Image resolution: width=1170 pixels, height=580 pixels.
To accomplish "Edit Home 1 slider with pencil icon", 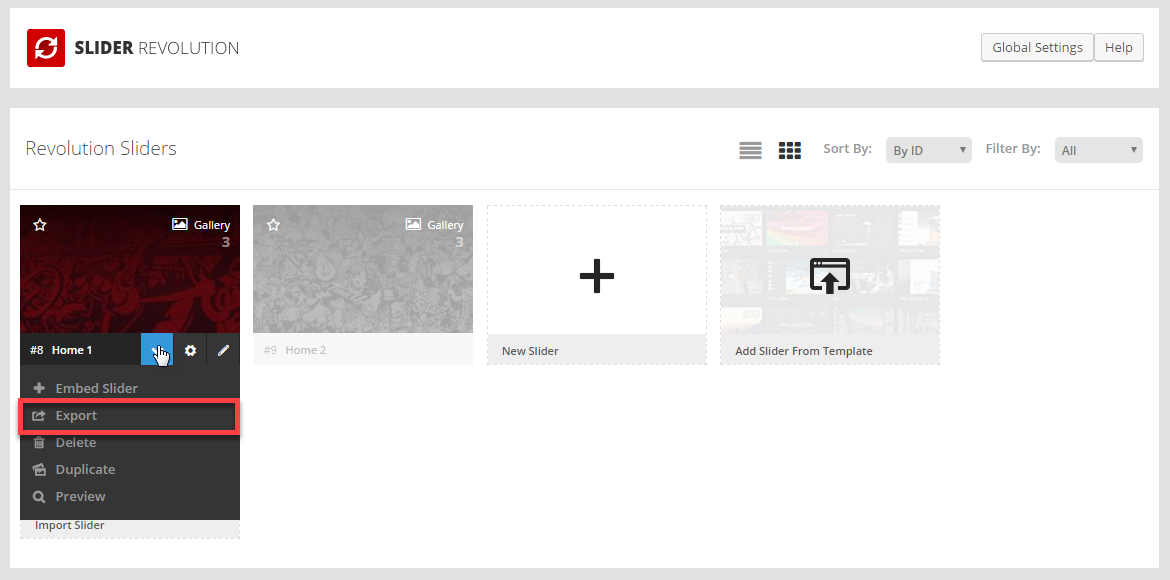I will 223,350.
